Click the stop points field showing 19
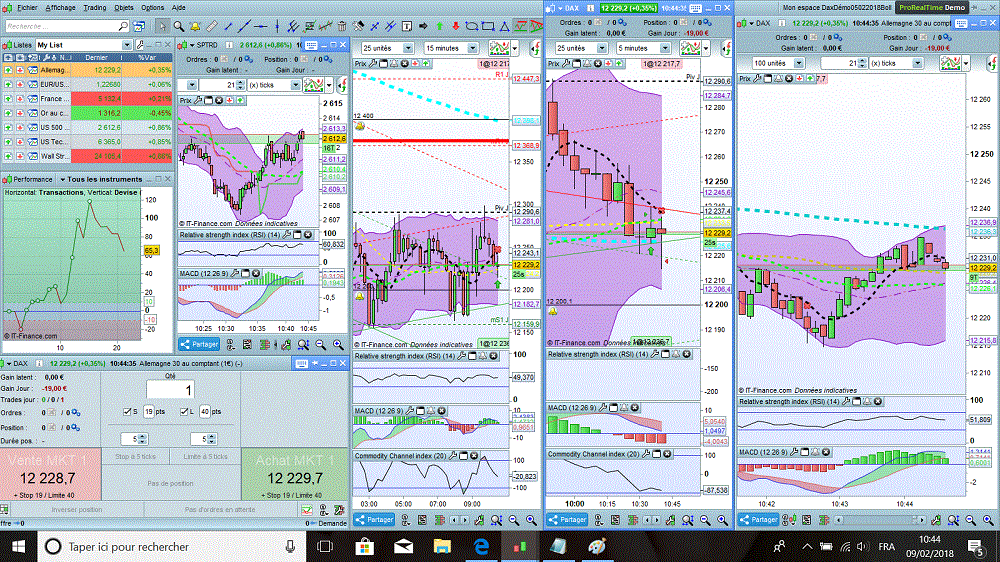1000x562 pixels. (x=149, y=411)
